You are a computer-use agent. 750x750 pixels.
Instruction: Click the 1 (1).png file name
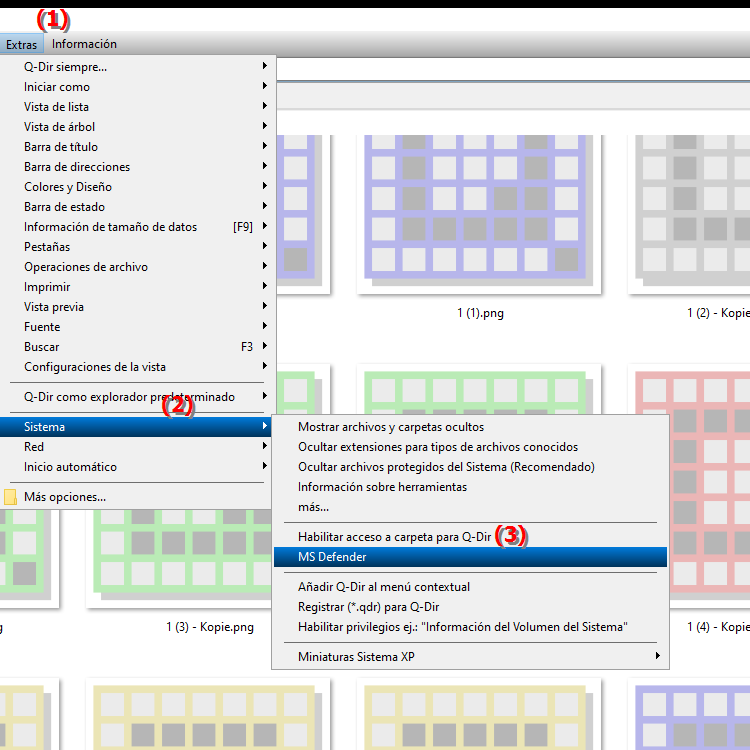coord(480,313)
